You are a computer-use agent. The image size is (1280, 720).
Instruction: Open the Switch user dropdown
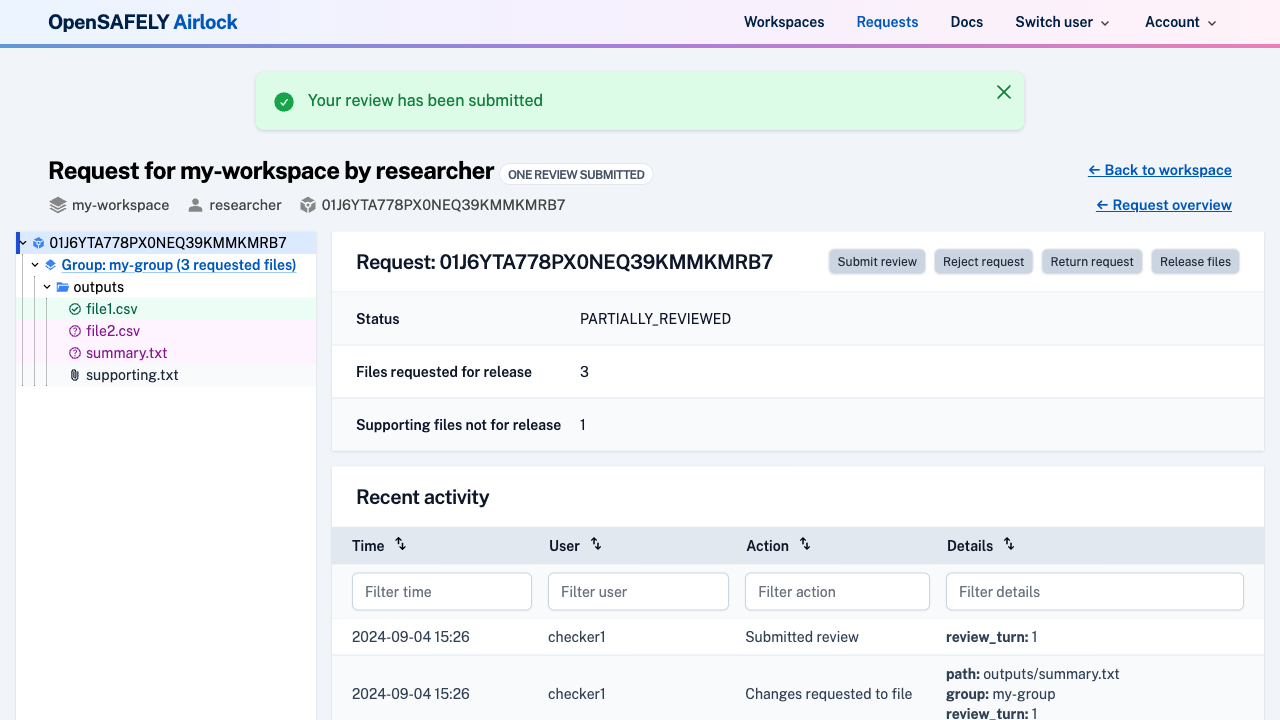(x=1062, y=22)
